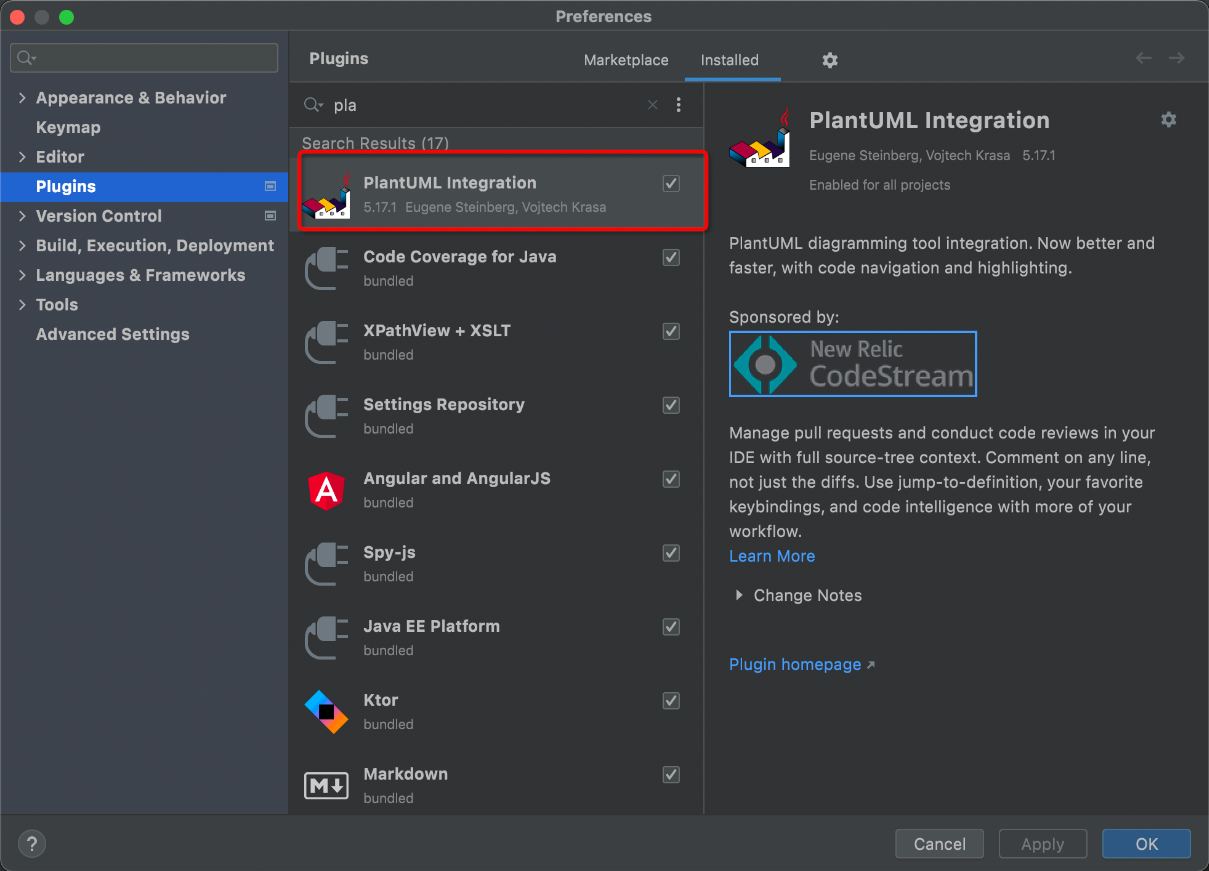This screenshot has height=871, width=1209.
Task: Click the Angular and AngularJS logo icon
Action: [x=326, y=490]
